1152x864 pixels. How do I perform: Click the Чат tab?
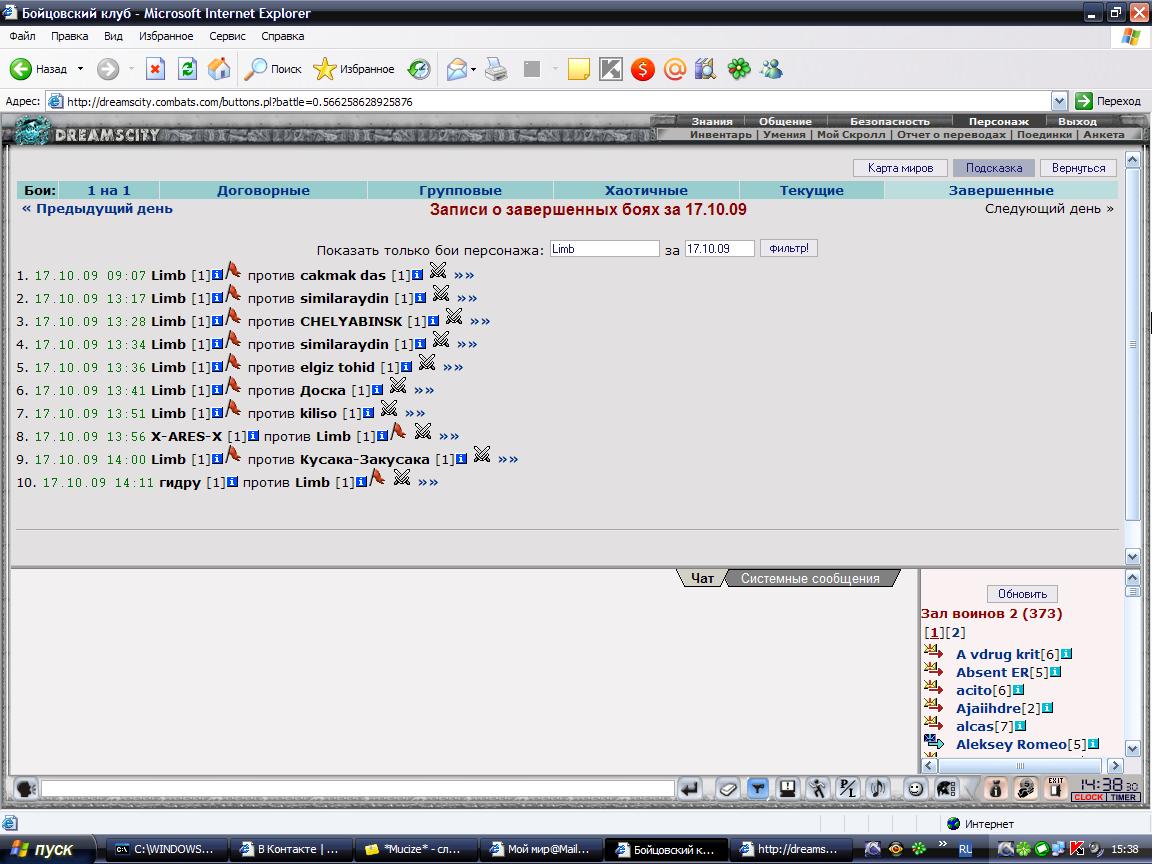tap(702, 579)
